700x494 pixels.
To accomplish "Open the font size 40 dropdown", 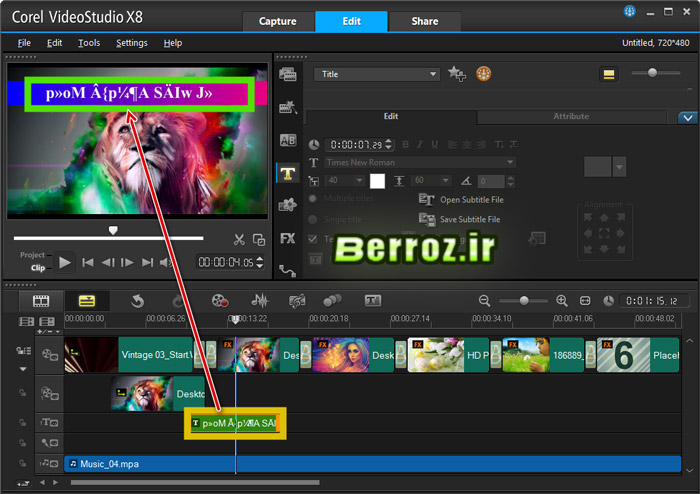I will pos(359,181).
